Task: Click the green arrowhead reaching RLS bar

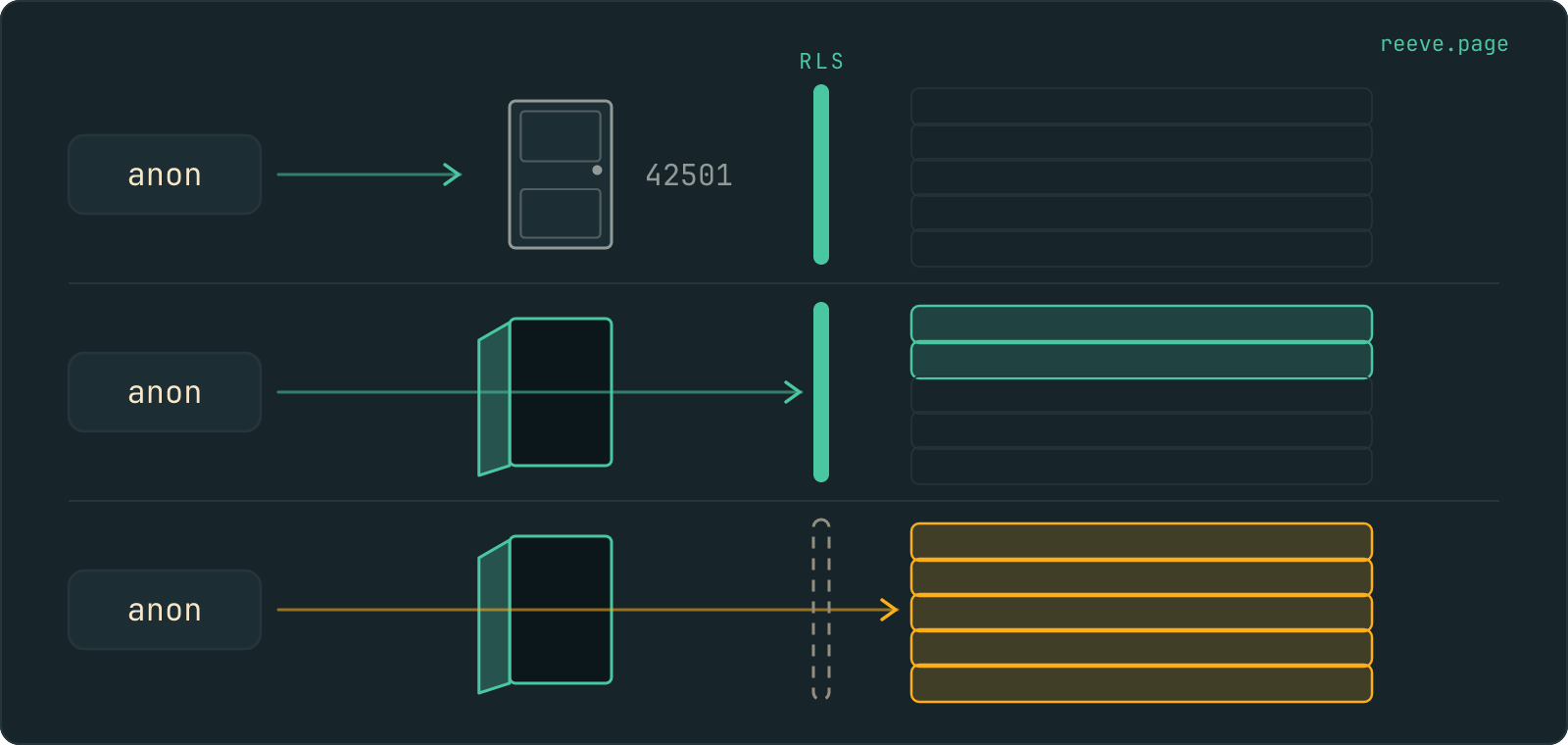Action: coord(793,392)
